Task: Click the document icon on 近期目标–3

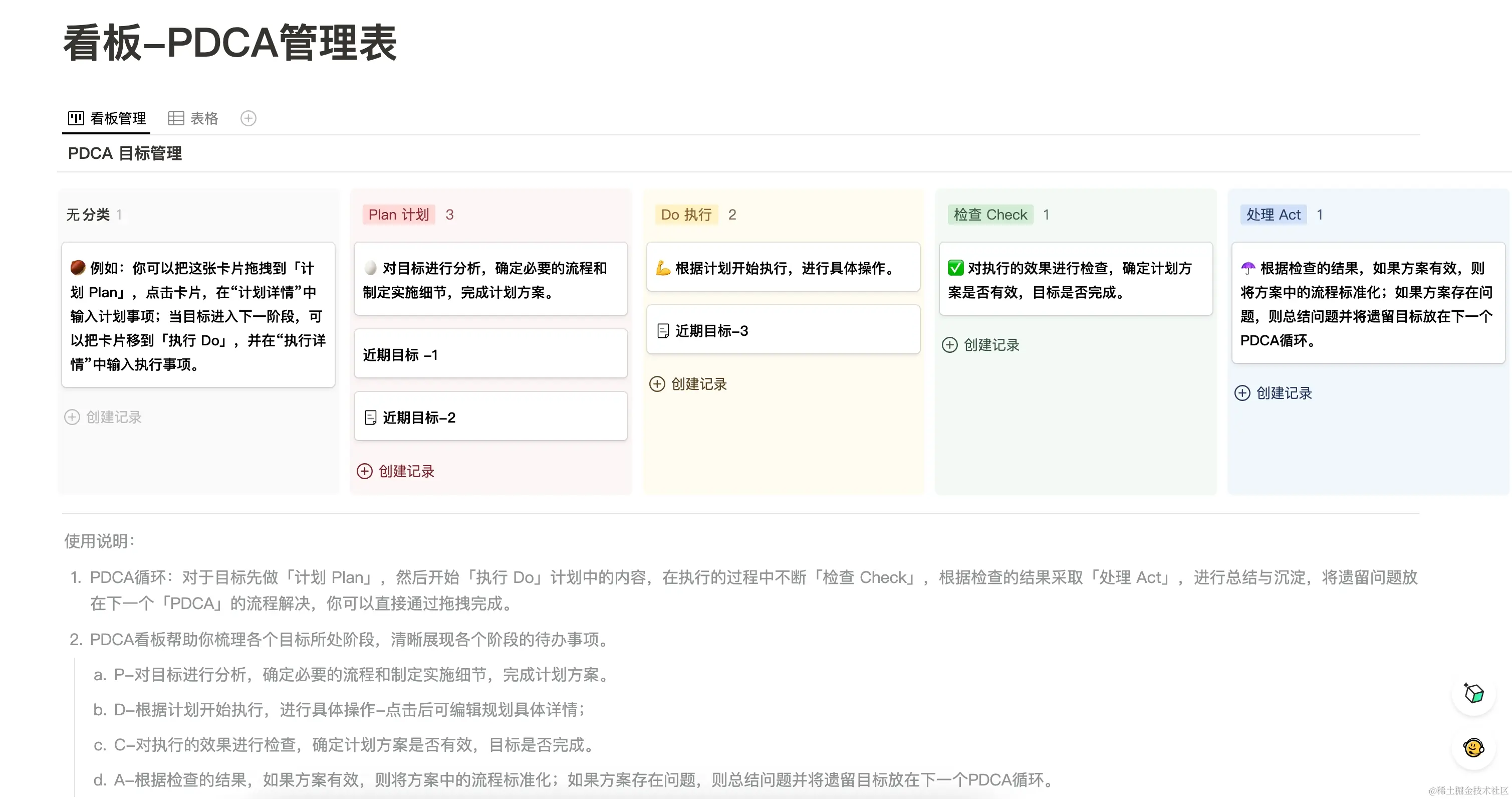Action: [x=663, y=331]
